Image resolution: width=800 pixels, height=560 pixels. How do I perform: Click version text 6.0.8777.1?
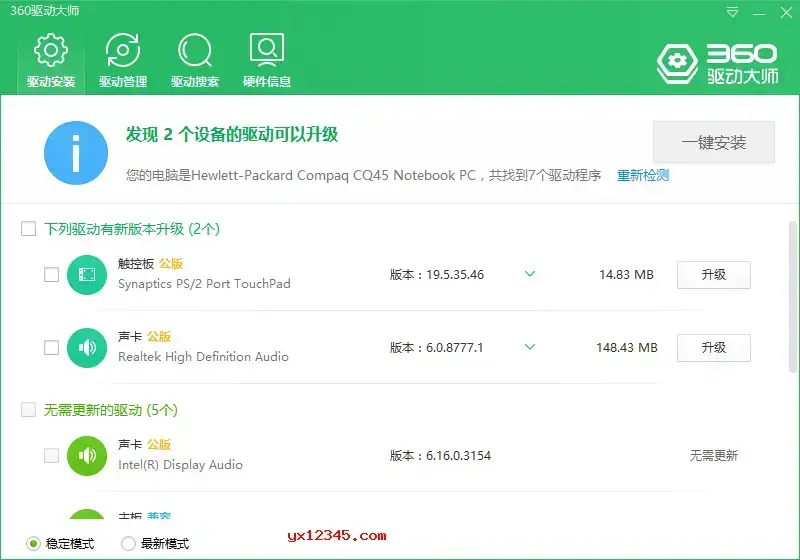(x=454, y=348)
